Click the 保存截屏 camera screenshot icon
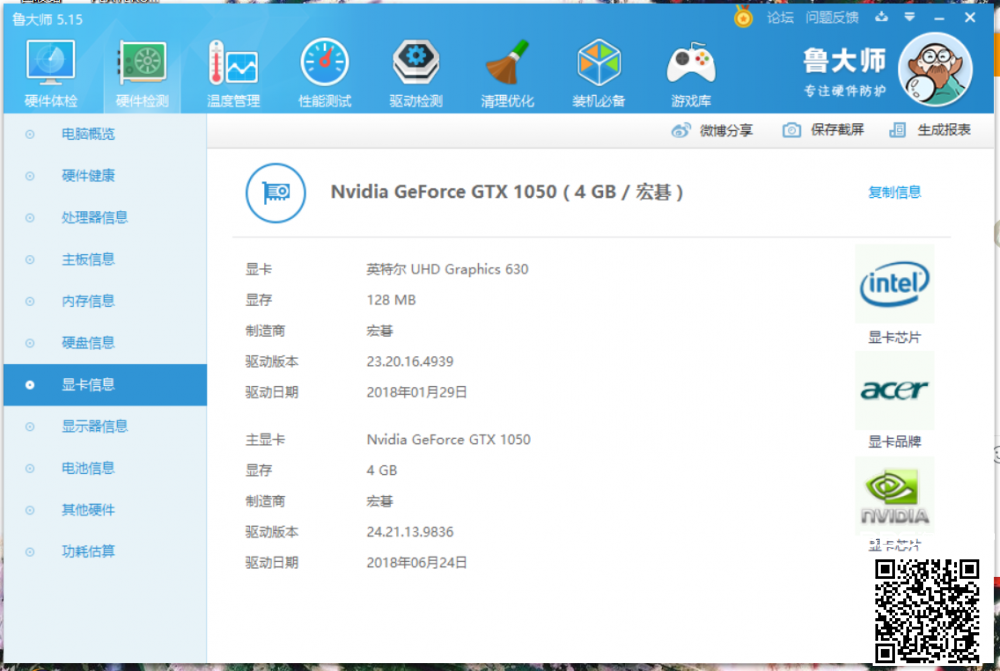Screen dimensions: 1000x671 point(792,130)
